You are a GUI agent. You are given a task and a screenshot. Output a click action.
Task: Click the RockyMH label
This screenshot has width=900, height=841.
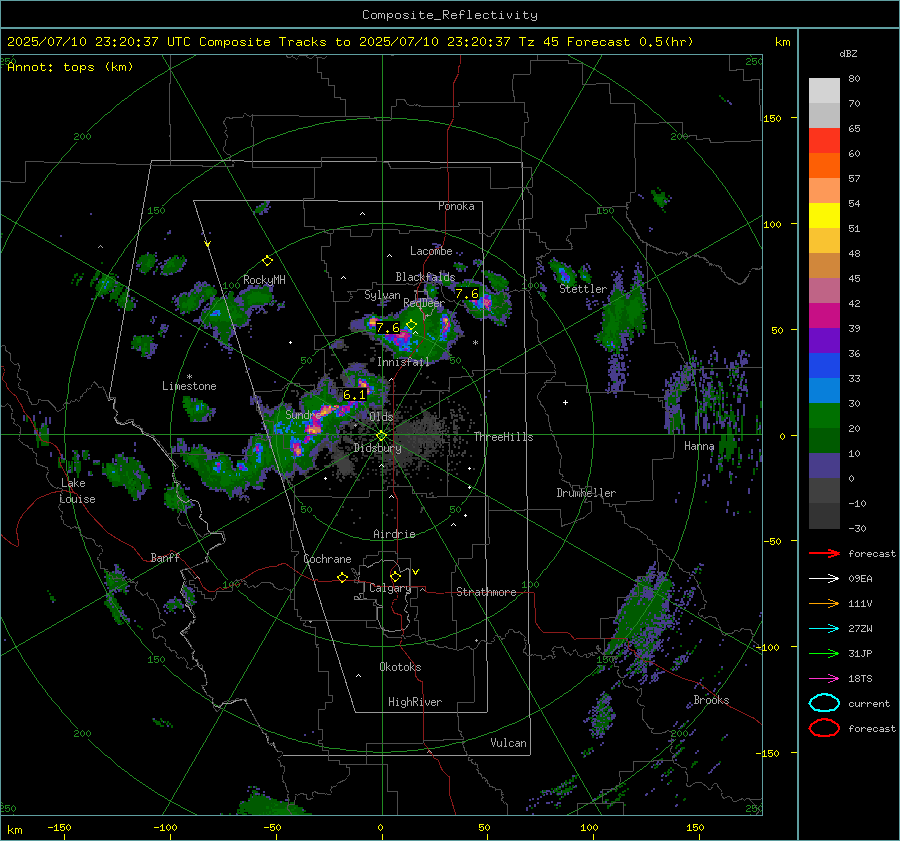[x=264, y=280]
